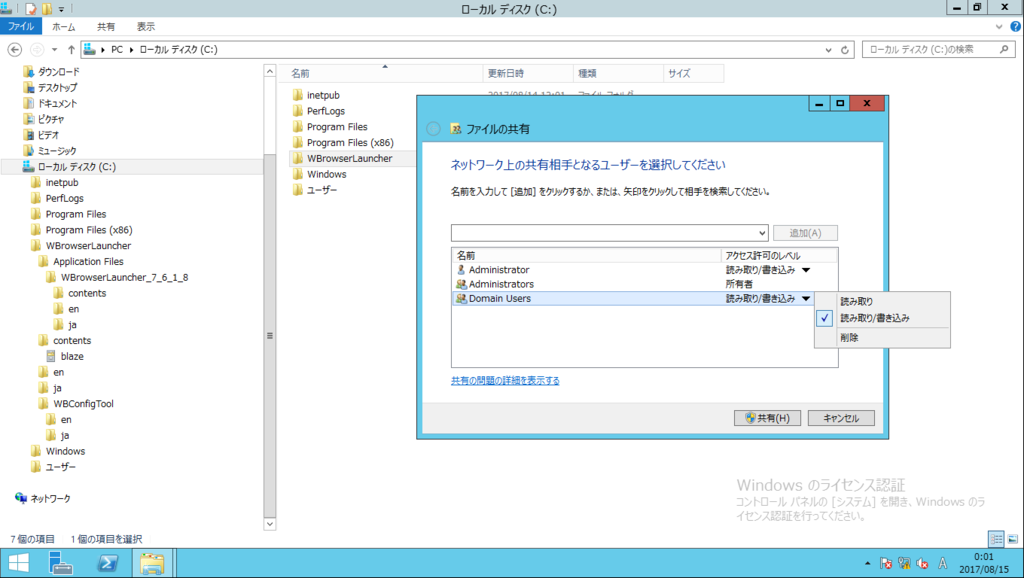Refresh the Explorer address bar
The width and height of the screenshot is (1024, 578).
tap(844, 50)
